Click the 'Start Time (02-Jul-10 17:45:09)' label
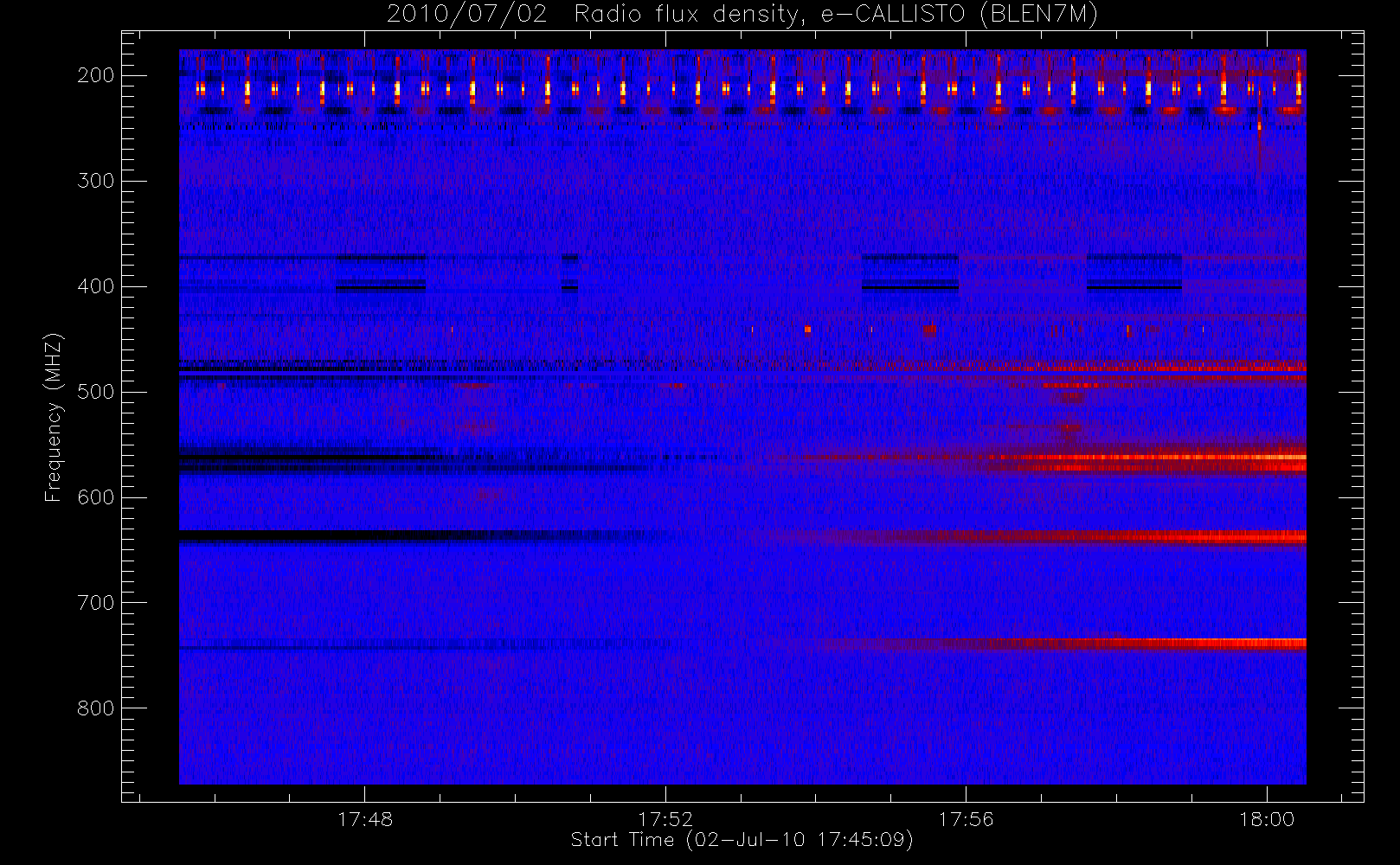Image resolution: width=1400 pixels, height=865 pixels. (x=742, y=840)
